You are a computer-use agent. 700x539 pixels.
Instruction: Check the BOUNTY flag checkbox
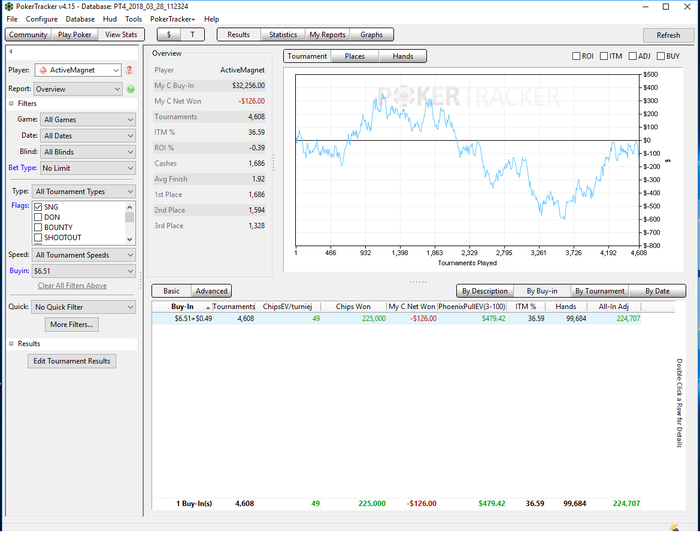pyautogui.click(x=38, y=227)
